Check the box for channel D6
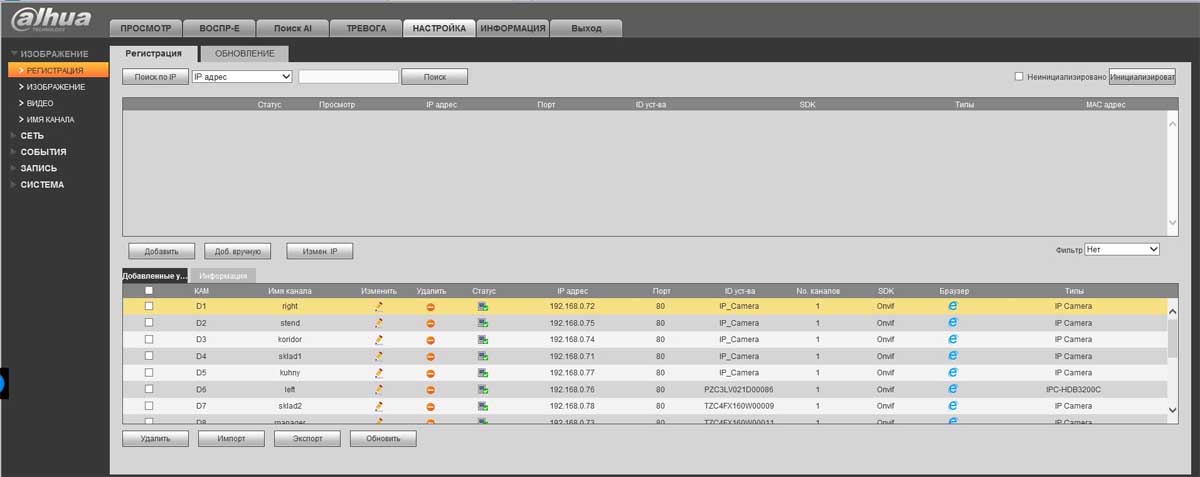 coord(149,389)
